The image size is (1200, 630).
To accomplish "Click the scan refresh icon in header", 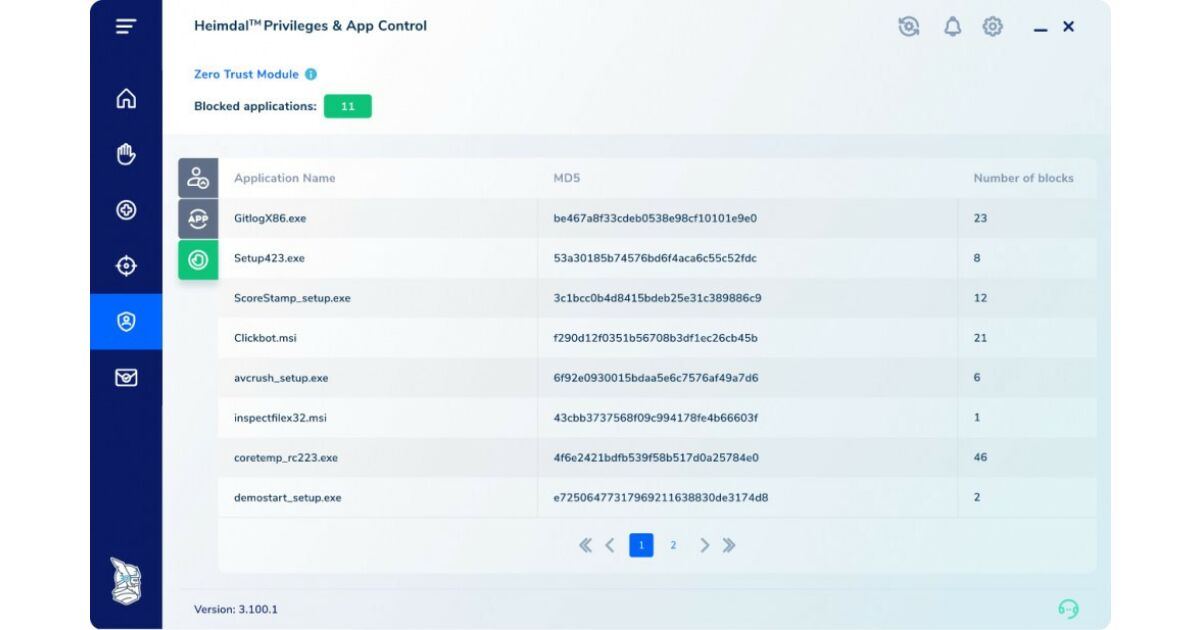I will (x=909, y=27).
